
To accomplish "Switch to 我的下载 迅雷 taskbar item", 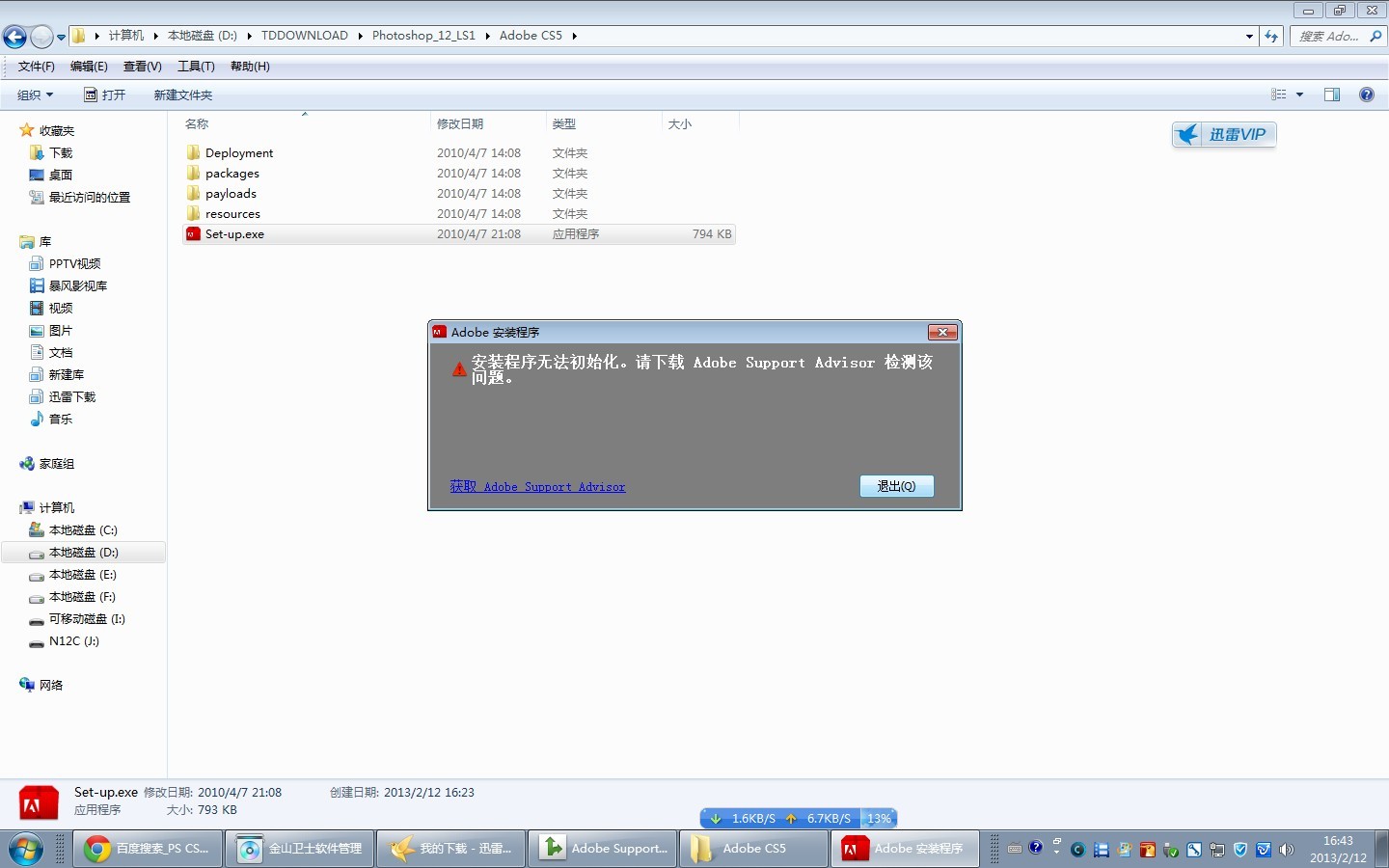I will [451, 849].
